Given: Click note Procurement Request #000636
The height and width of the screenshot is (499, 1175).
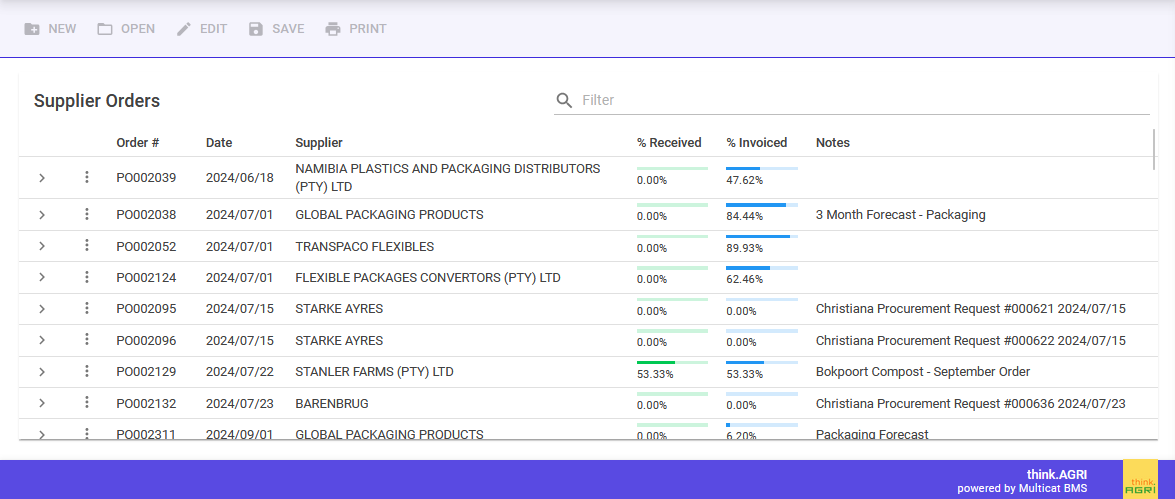Looking at the screenshot, I should point(970,404).
